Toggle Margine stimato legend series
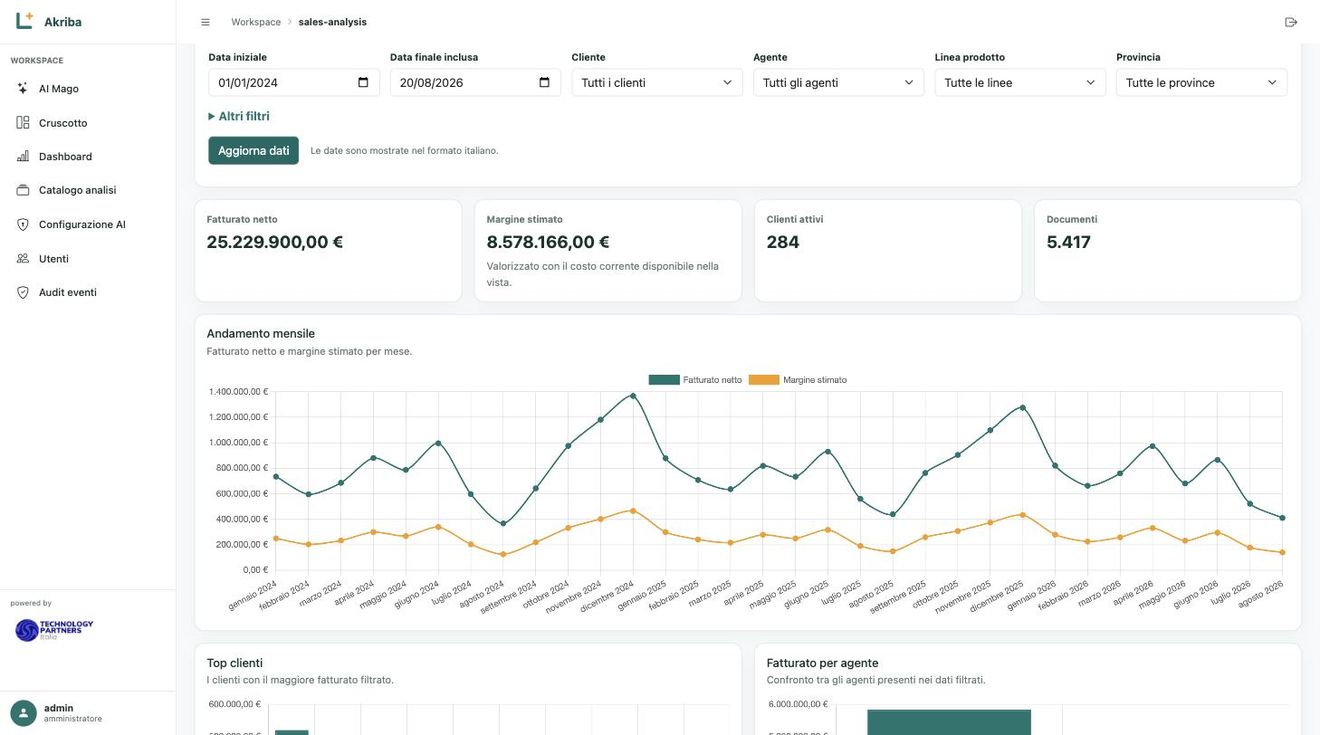1320x735 pixels. [x=798, y=380]
